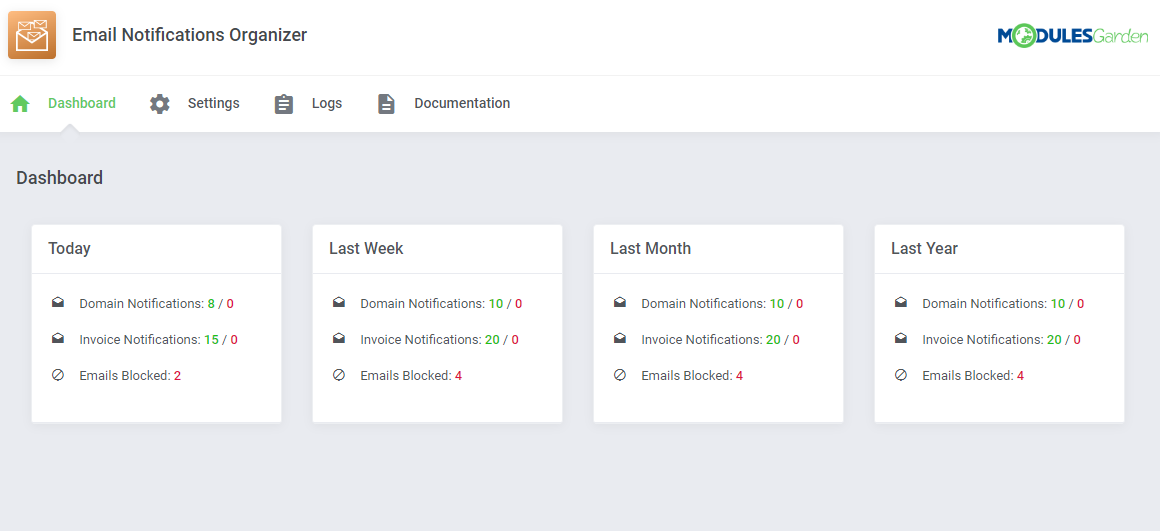Click the Last Week Invoice Notifications envelope icon
The height and width of the screenshot is (531, 1160).
point(339,338)
